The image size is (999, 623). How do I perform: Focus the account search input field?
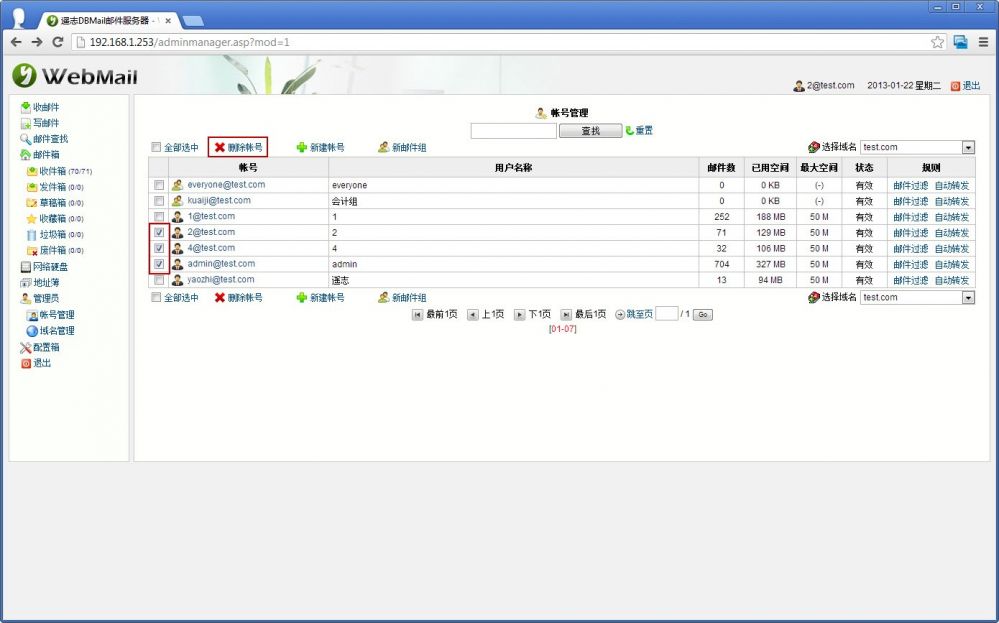pos(514,131)
